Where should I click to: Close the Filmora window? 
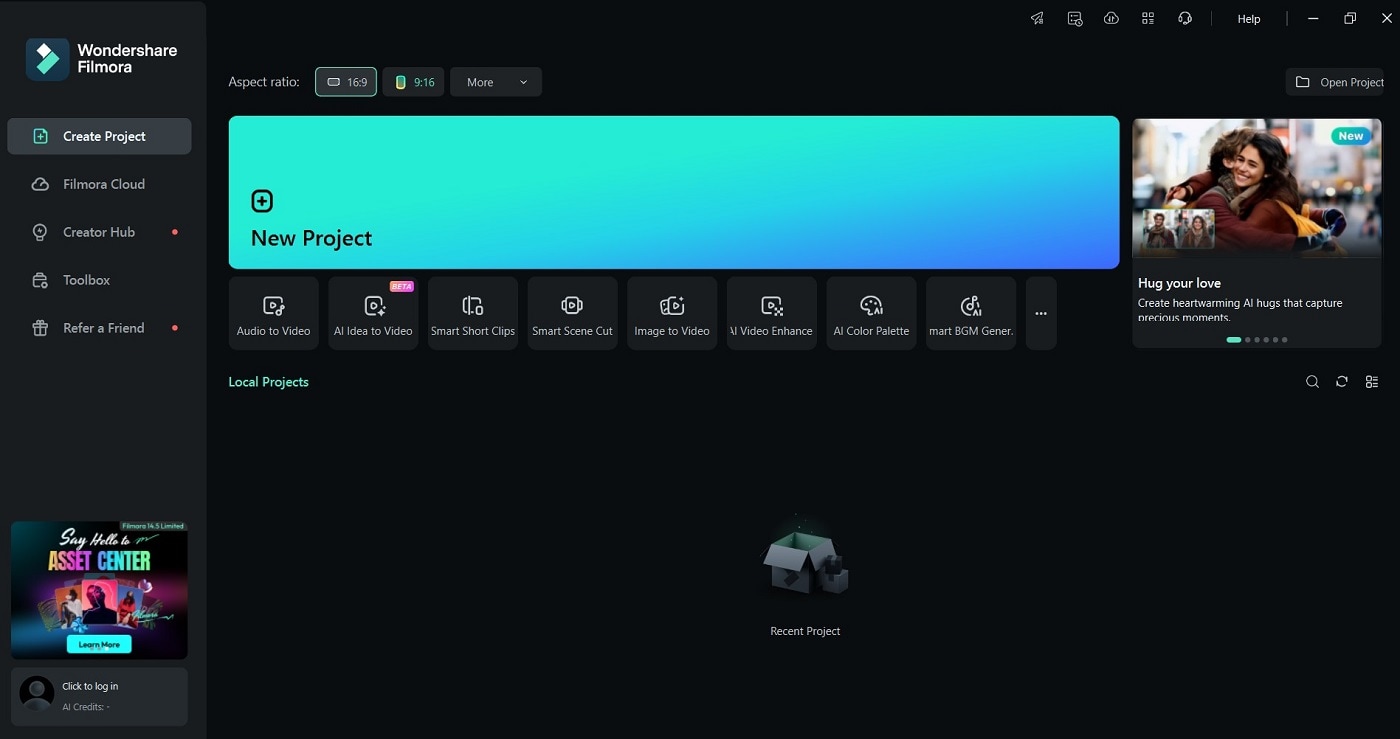pyautogui.click(x=1386, y=19)
